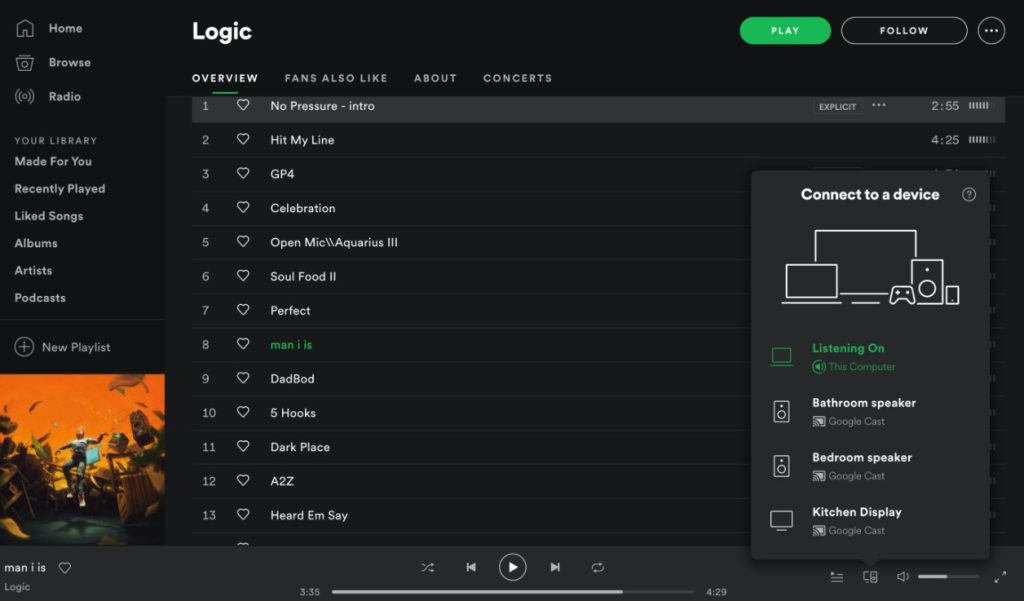1024x601 pixels.
Task: Click the EXPLICIT tag on track 1
Action: pos(837,106)
